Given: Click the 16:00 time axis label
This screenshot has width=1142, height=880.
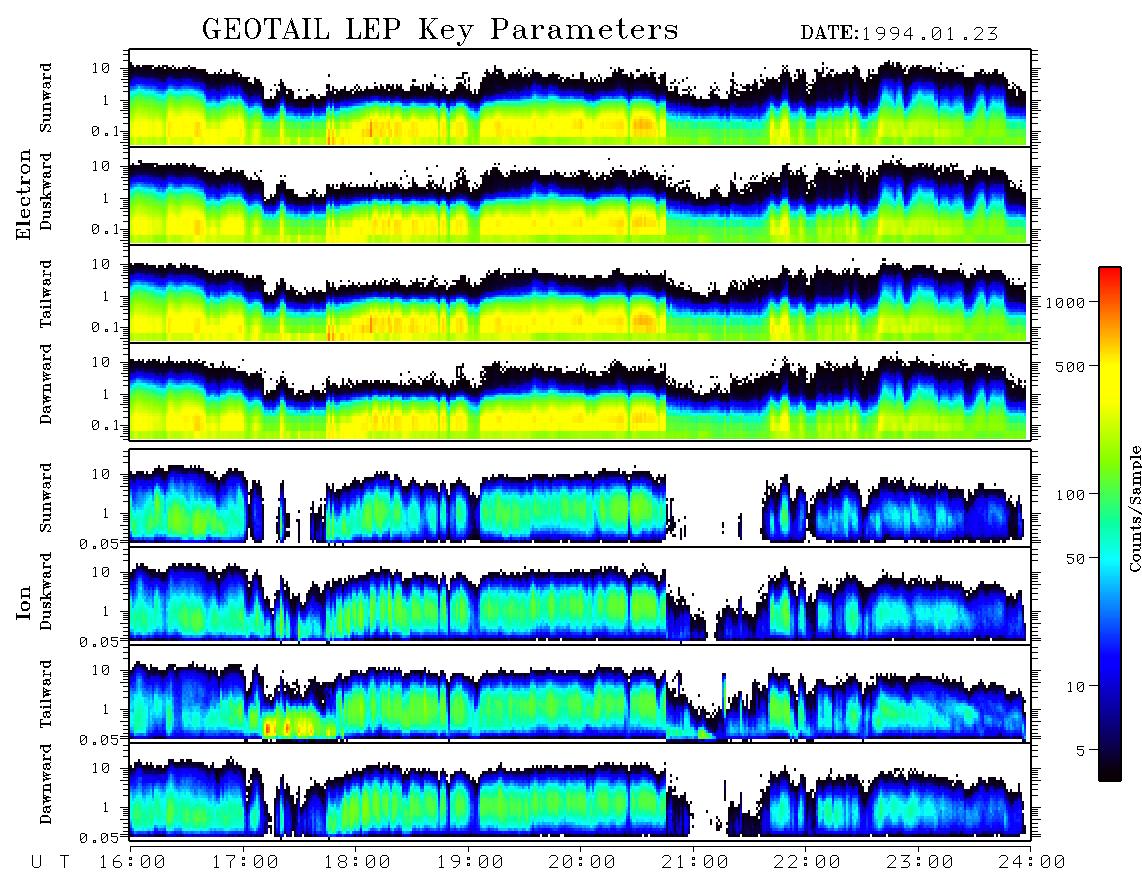Looking at the screenshot, I should pos(132,862).
